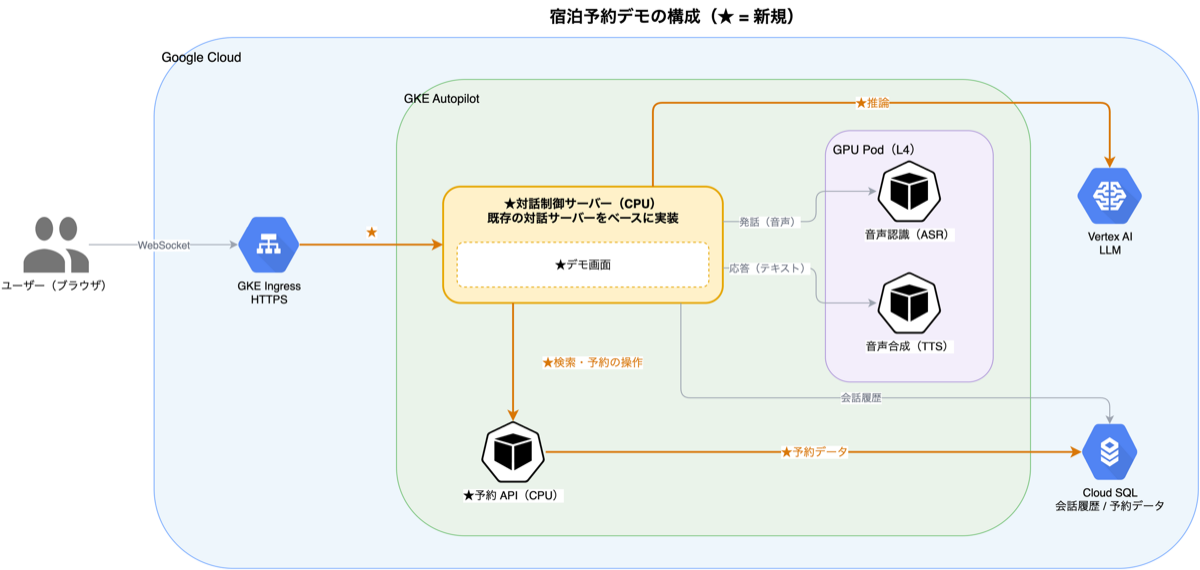
Task: Click the Vertex AI brain hexagon icon
Action: tap(1109, 195)
